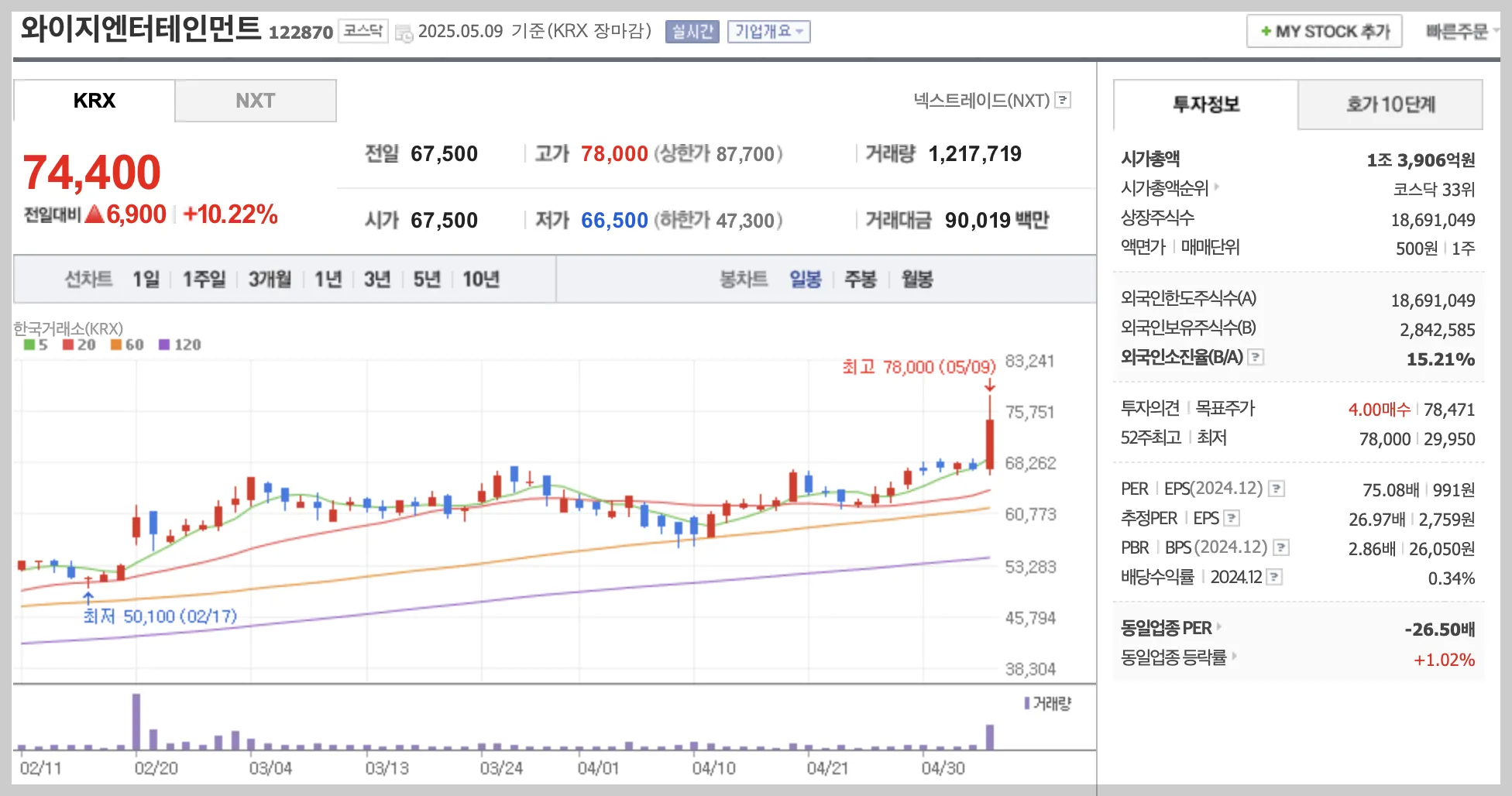The width and height of the screenshot is (1512, 796).
Task: Expand 동일업종 PER arrow link
Action: coord(1219,626)
